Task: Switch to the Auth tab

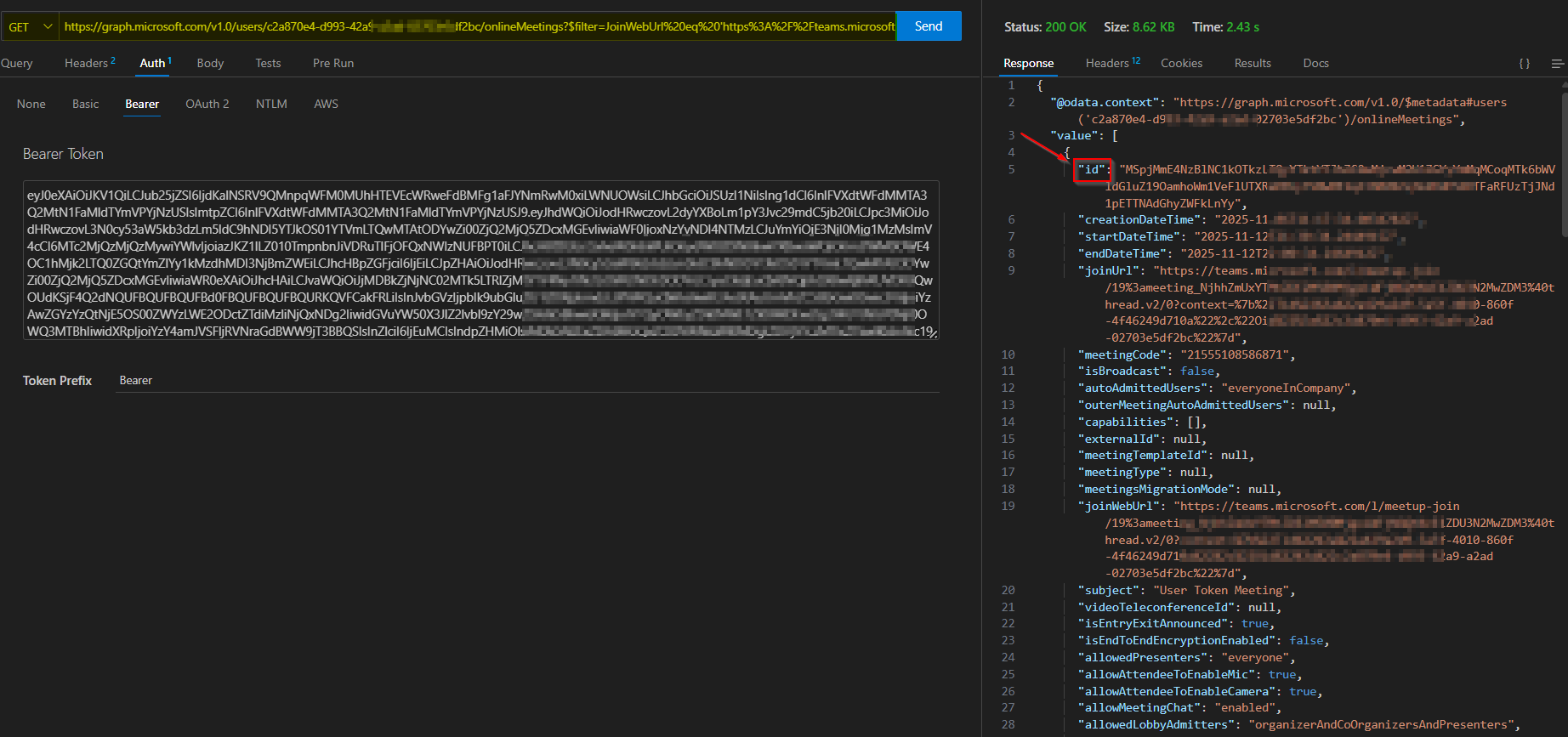Action: tap(156, 63)
